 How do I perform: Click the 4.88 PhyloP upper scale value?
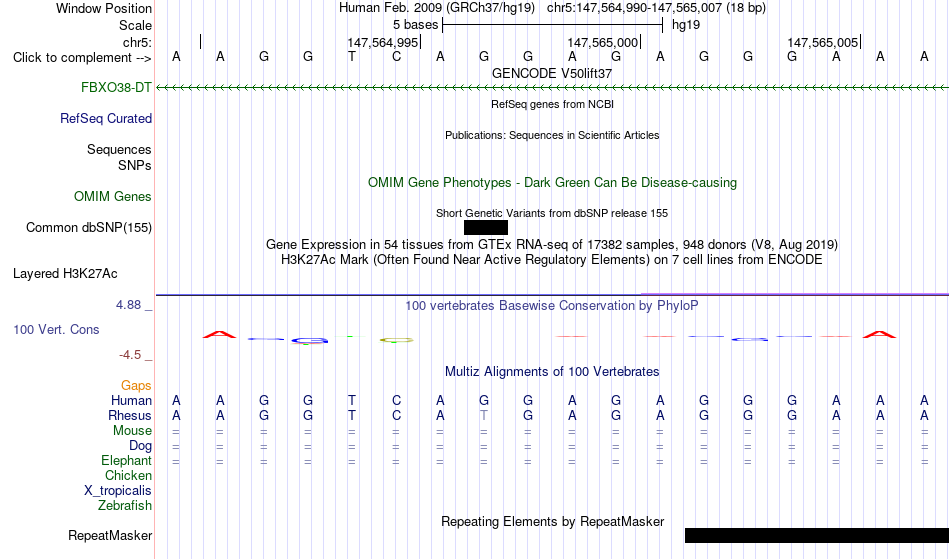tap(128, 305)
